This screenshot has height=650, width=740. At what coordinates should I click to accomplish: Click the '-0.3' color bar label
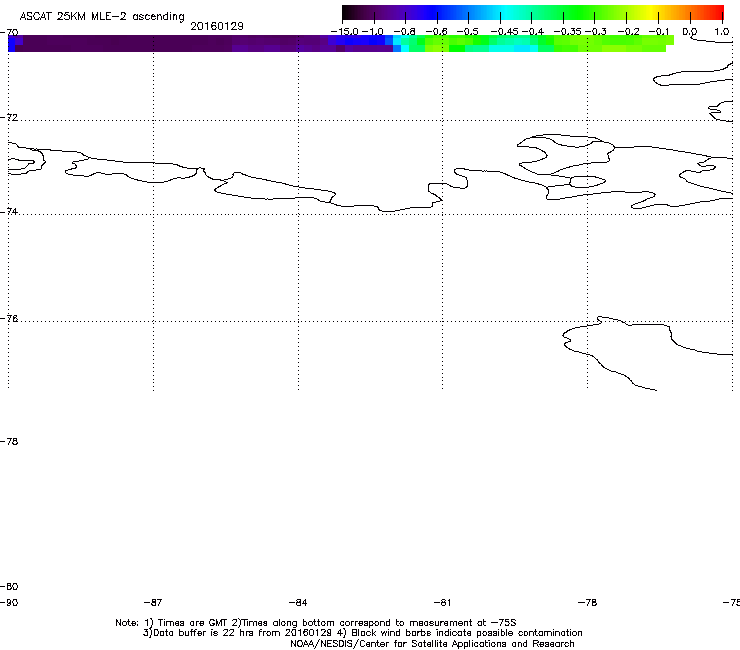[596, 32]
